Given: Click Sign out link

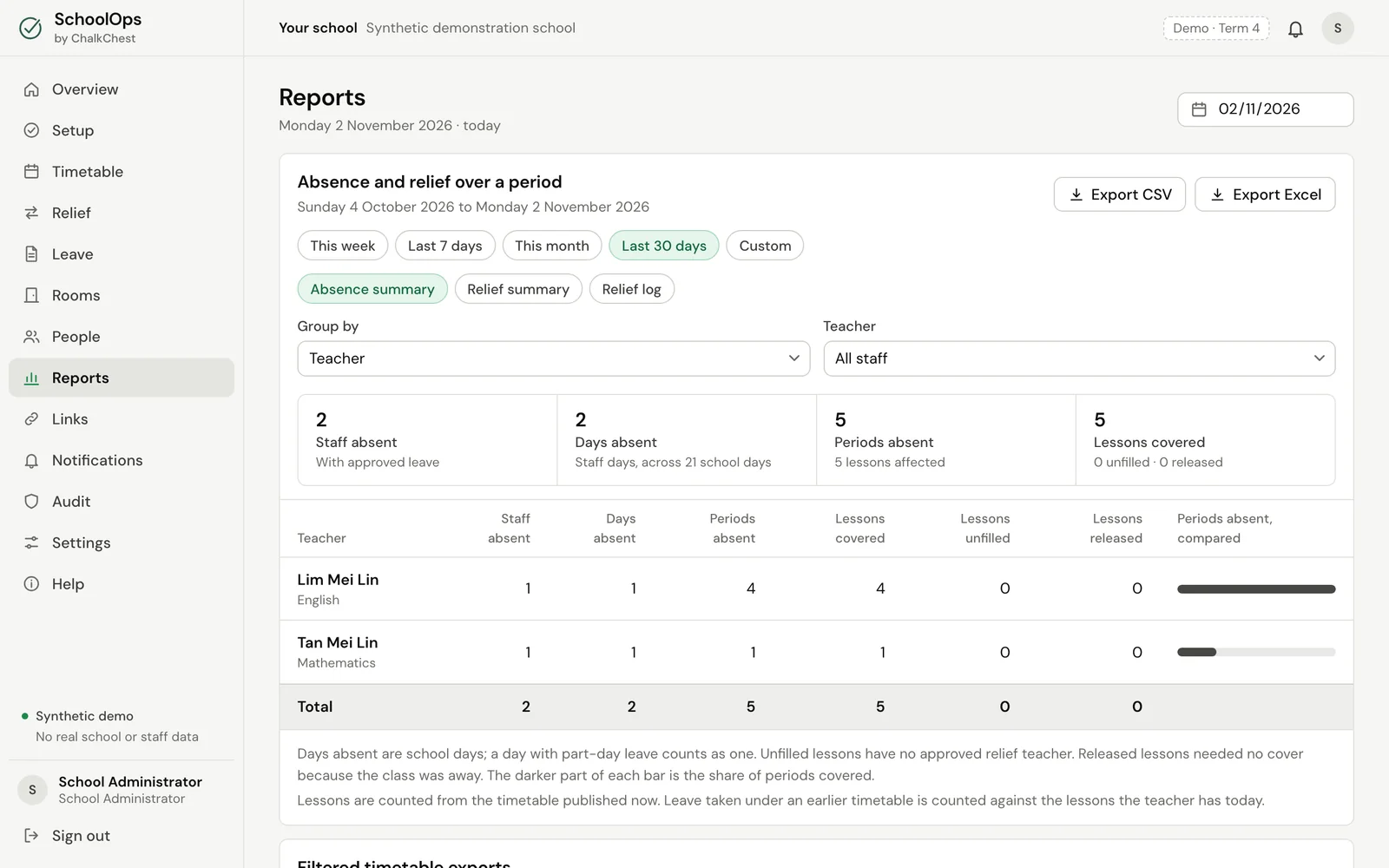Looking at the screenshot, I should (x=122, y=836).
